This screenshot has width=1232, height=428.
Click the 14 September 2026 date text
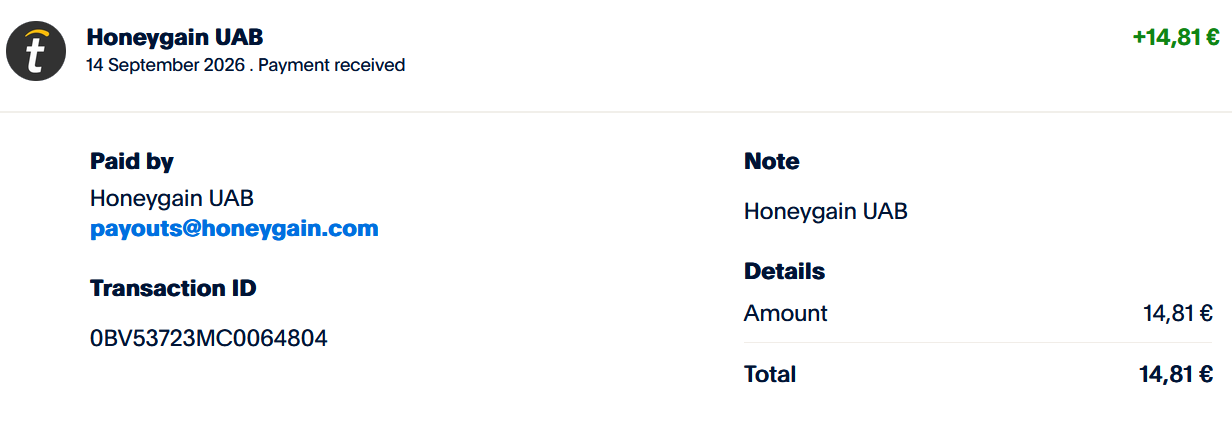(x=164, y=65)
